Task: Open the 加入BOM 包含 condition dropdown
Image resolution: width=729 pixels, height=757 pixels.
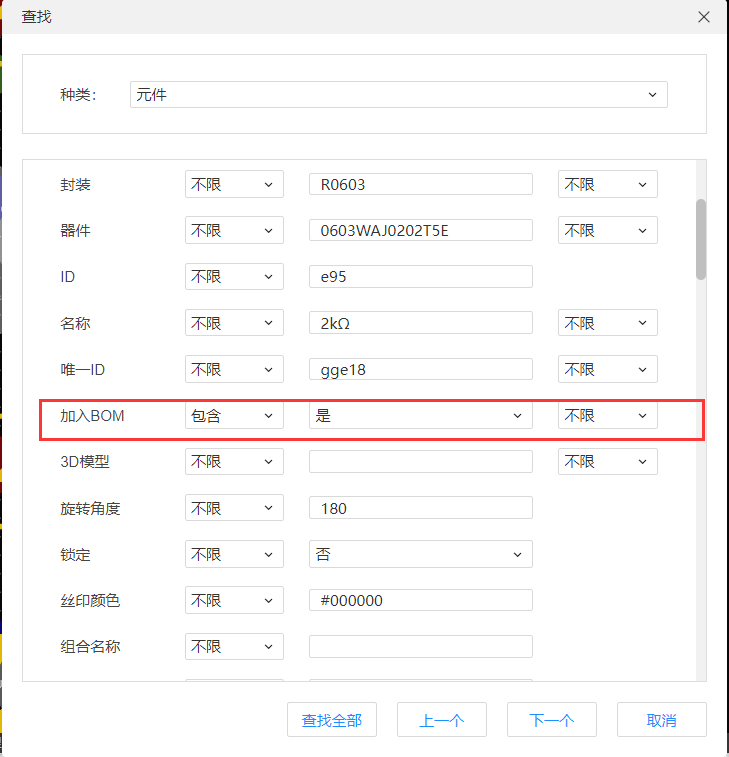Action: [234, 416]
